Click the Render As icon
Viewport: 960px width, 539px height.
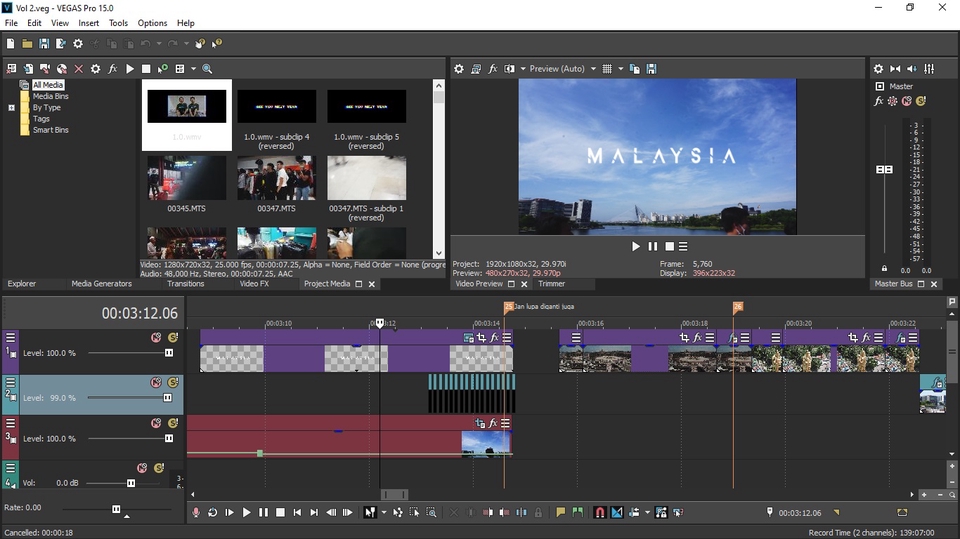point(61,43)
